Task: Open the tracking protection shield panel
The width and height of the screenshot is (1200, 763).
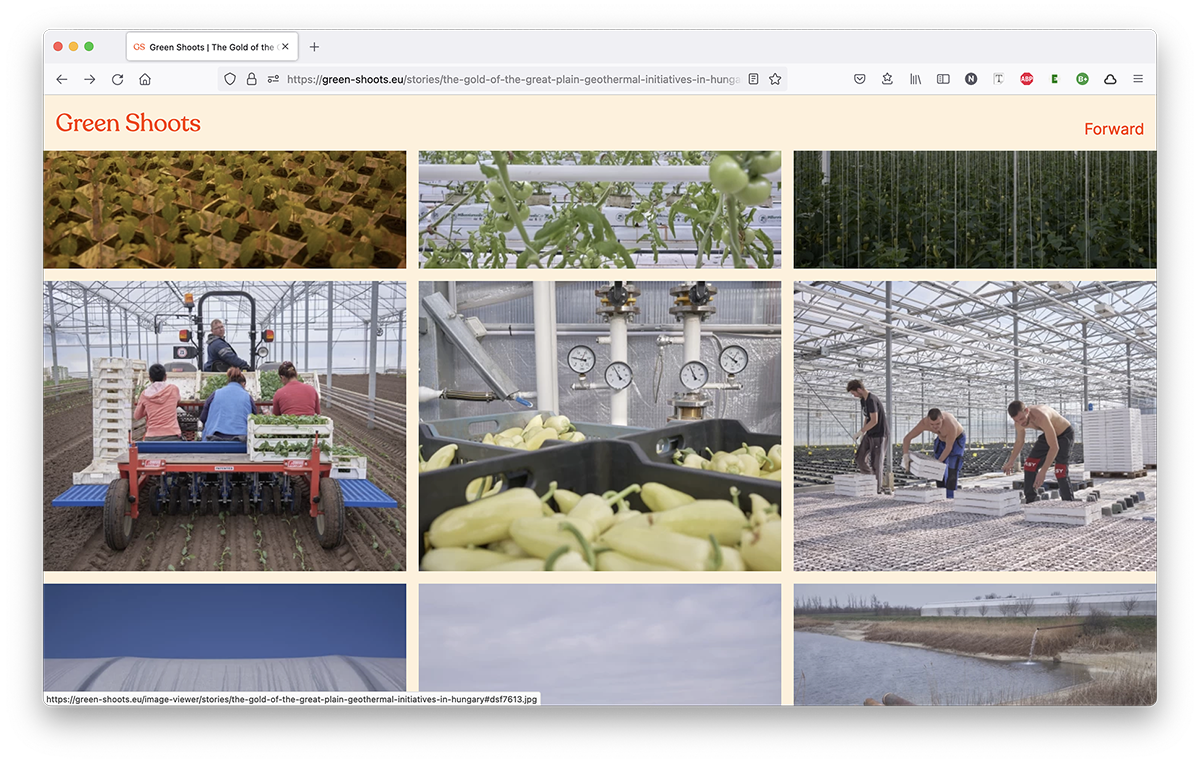Action: click(230, 79)
